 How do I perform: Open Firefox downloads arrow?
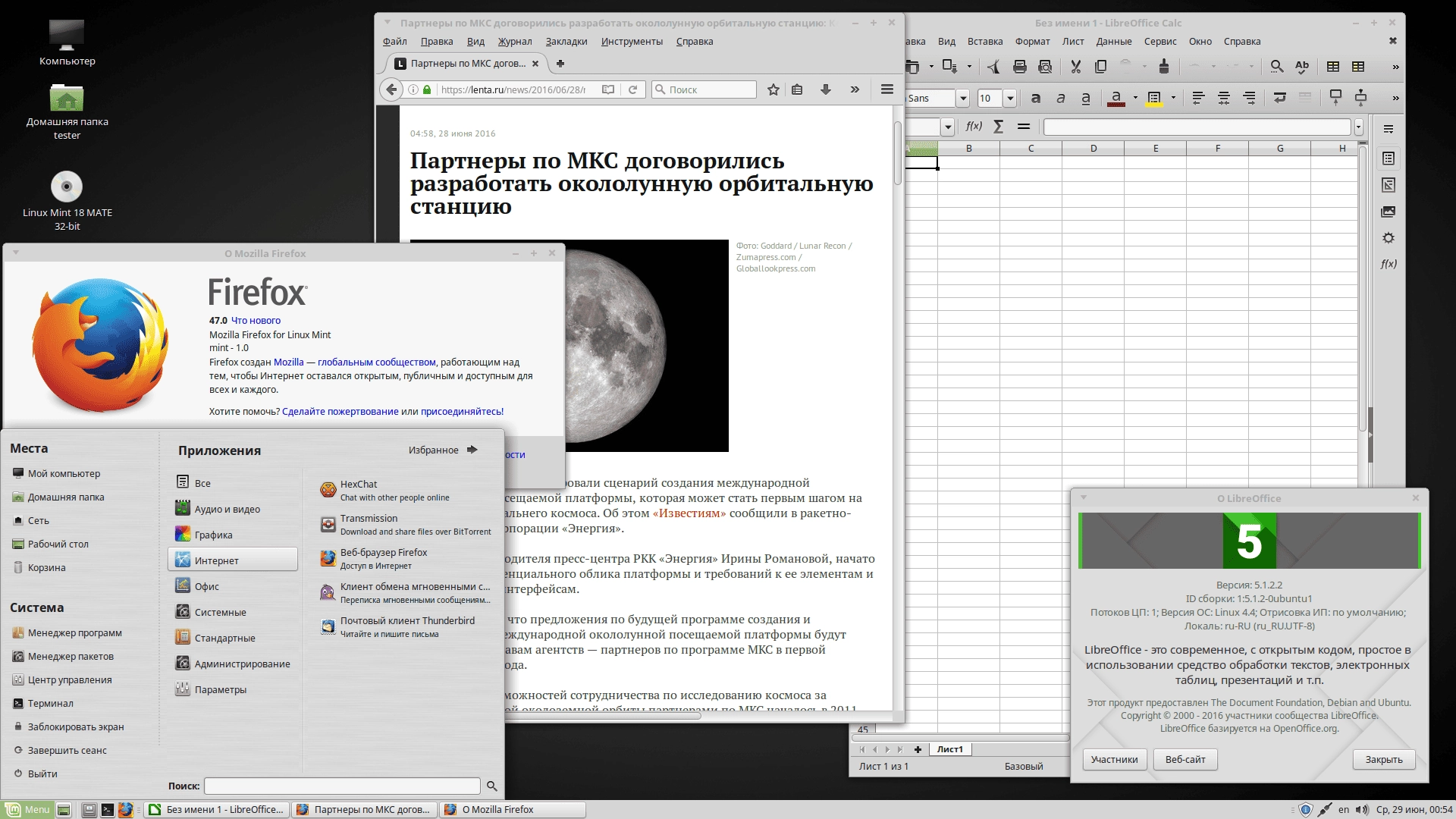(826, 89)
